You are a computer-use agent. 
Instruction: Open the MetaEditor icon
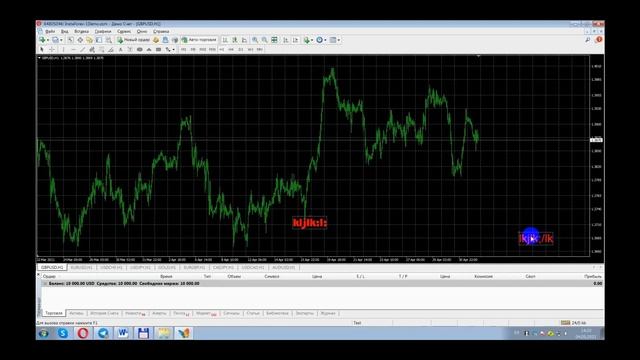[156, 40]
